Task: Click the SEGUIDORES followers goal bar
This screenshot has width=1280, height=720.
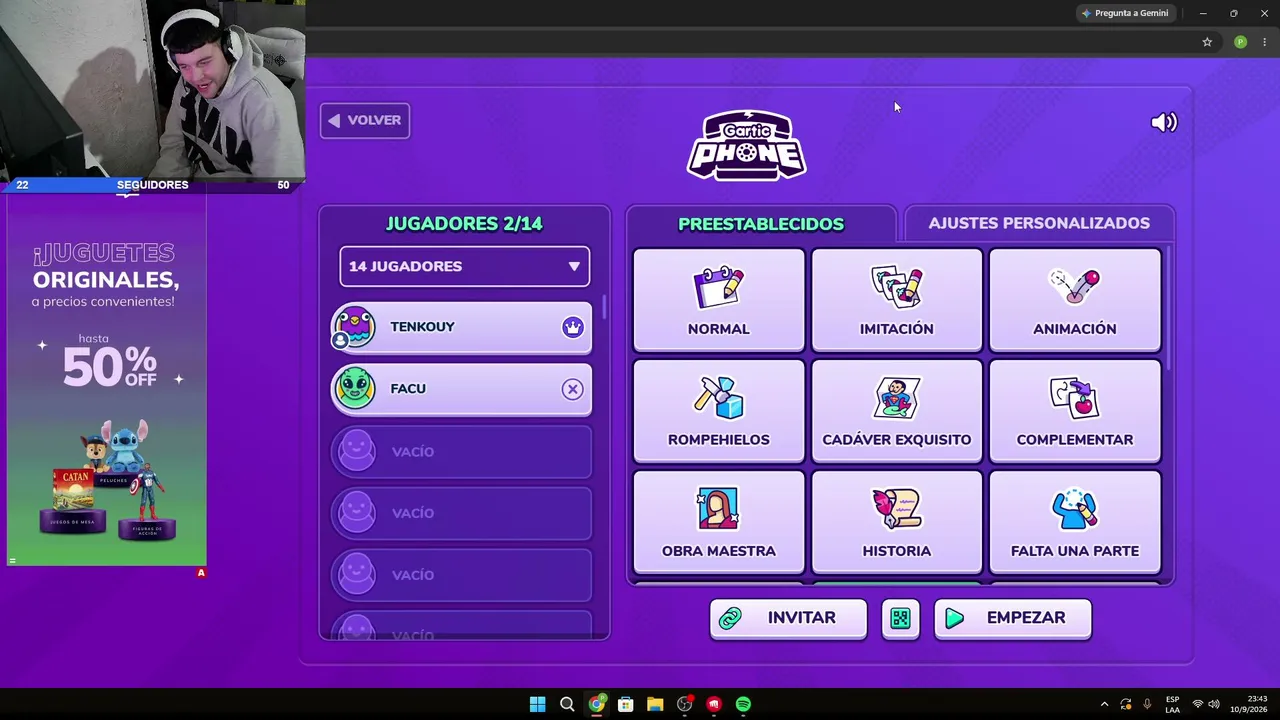Action: pyautogui.click(x=152, y=185)
